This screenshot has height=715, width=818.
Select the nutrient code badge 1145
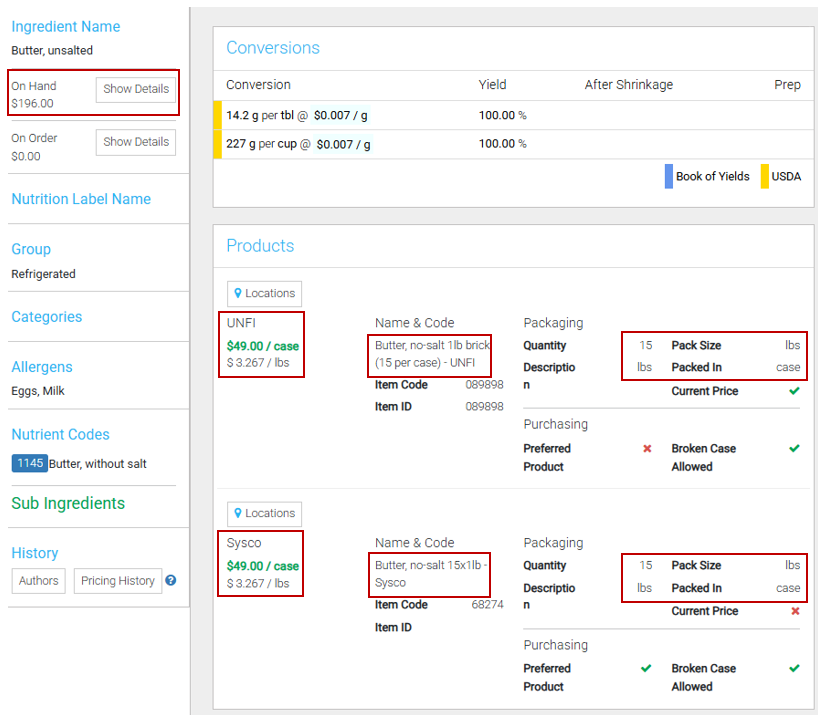(x=28, y=463)
